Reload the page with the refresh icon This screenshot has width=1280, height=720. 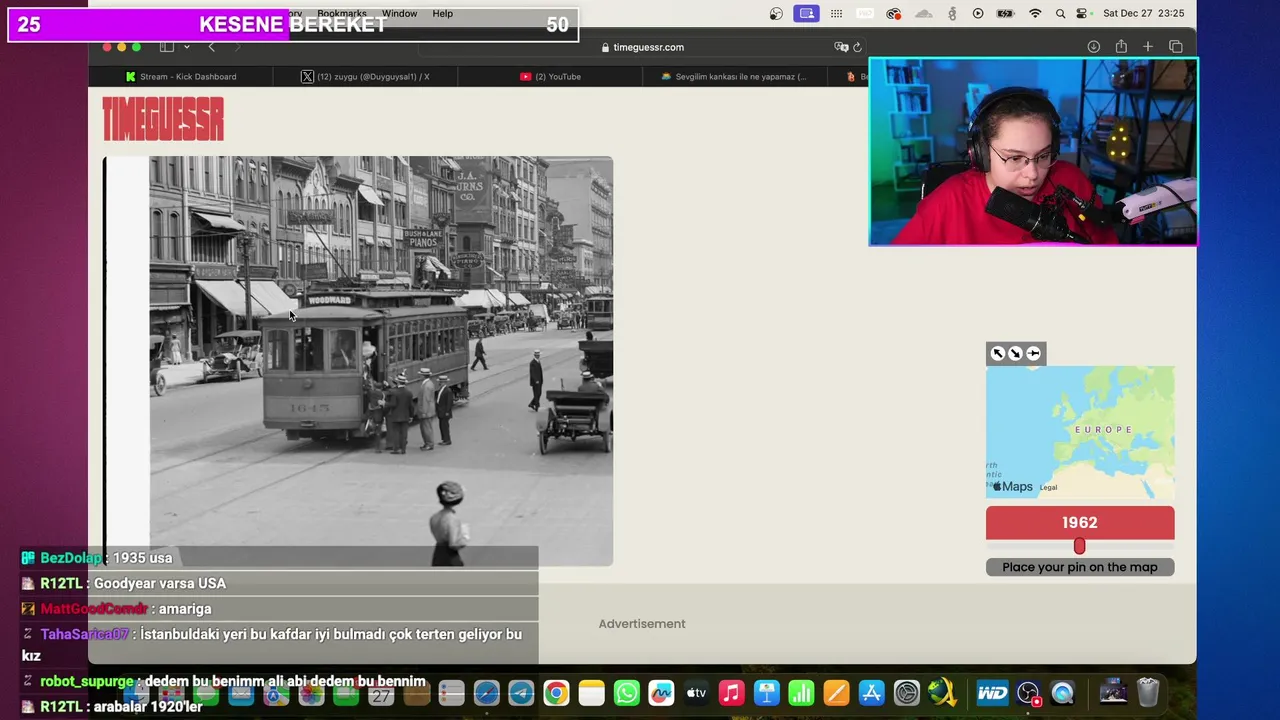pos(857,47)
